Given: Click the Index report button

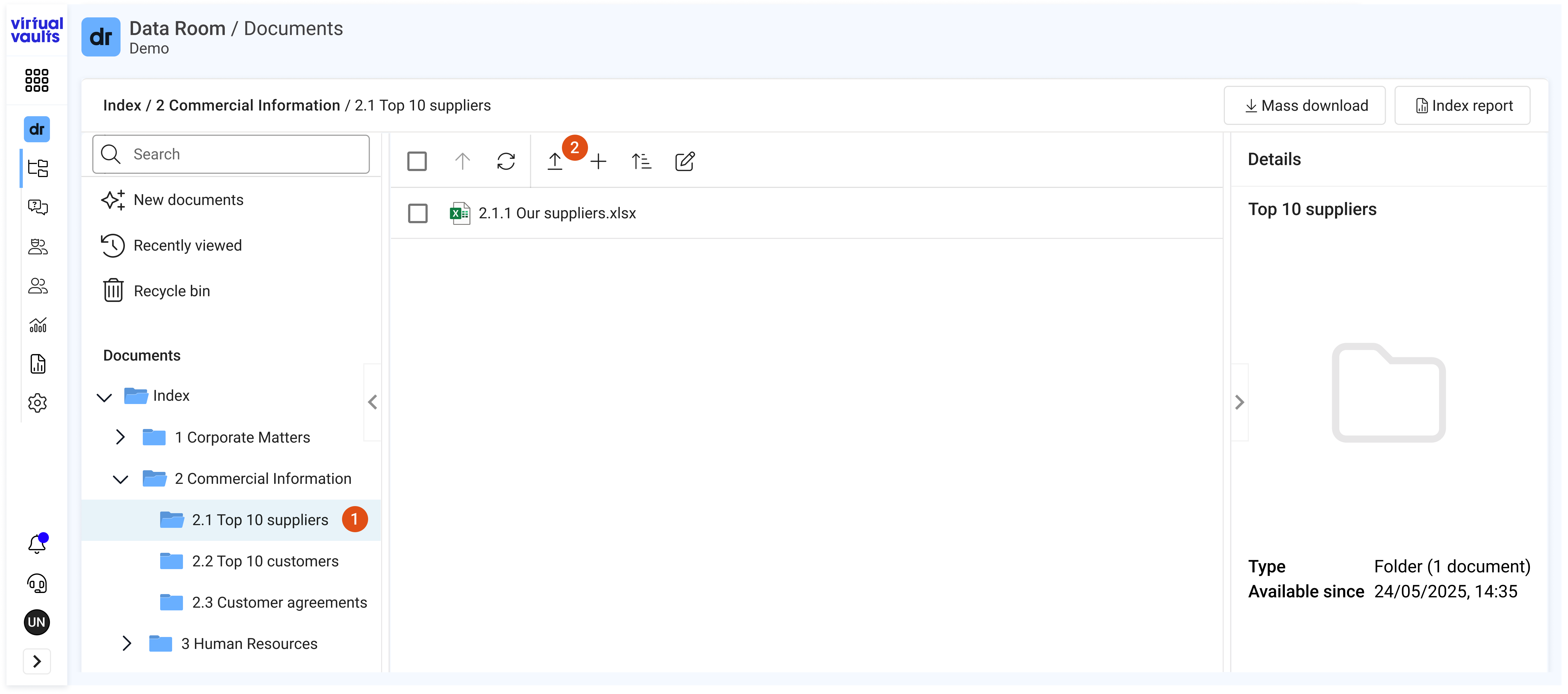Looking at the screenshot, I should point(1462,106).
